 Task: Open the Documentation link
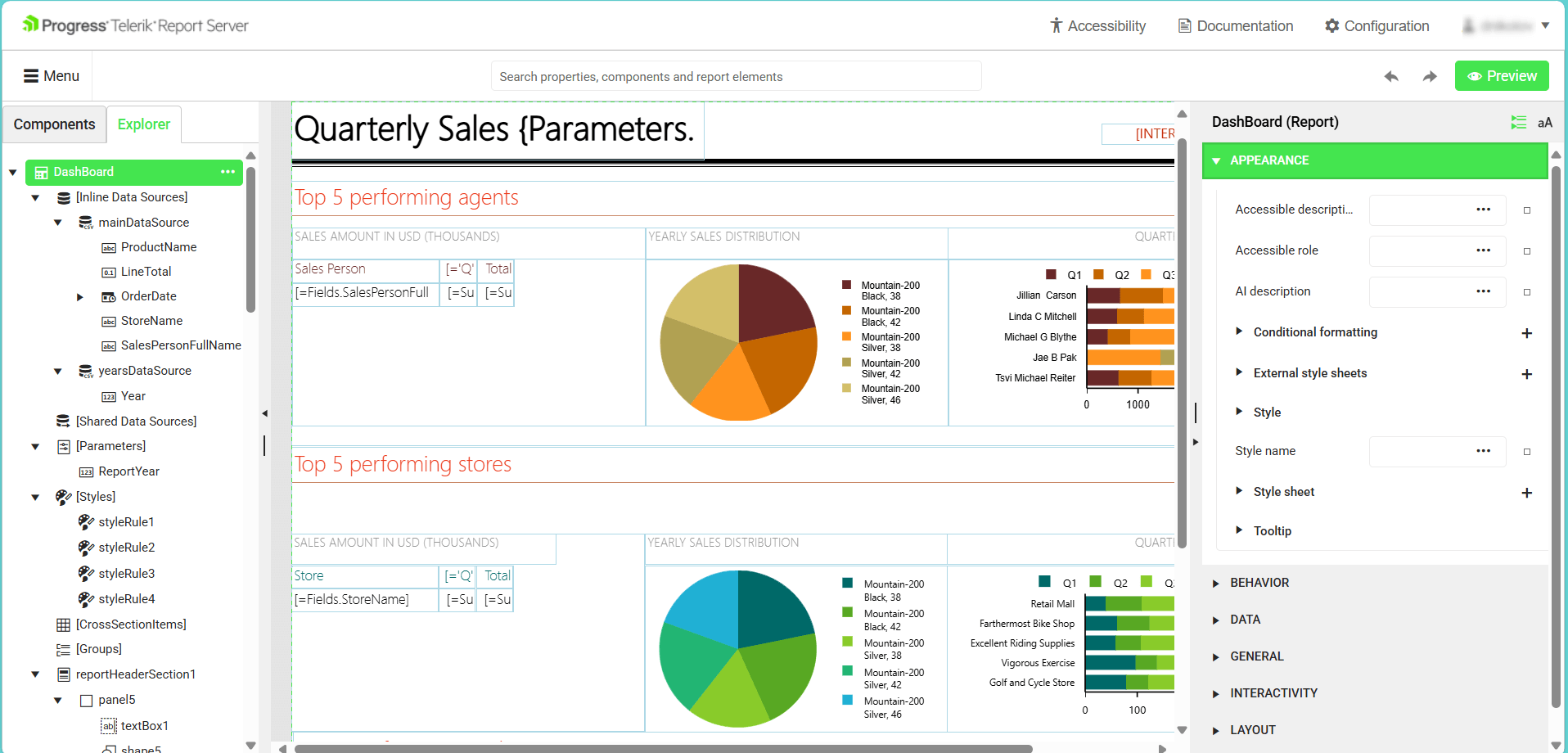tap(1235, 25)
